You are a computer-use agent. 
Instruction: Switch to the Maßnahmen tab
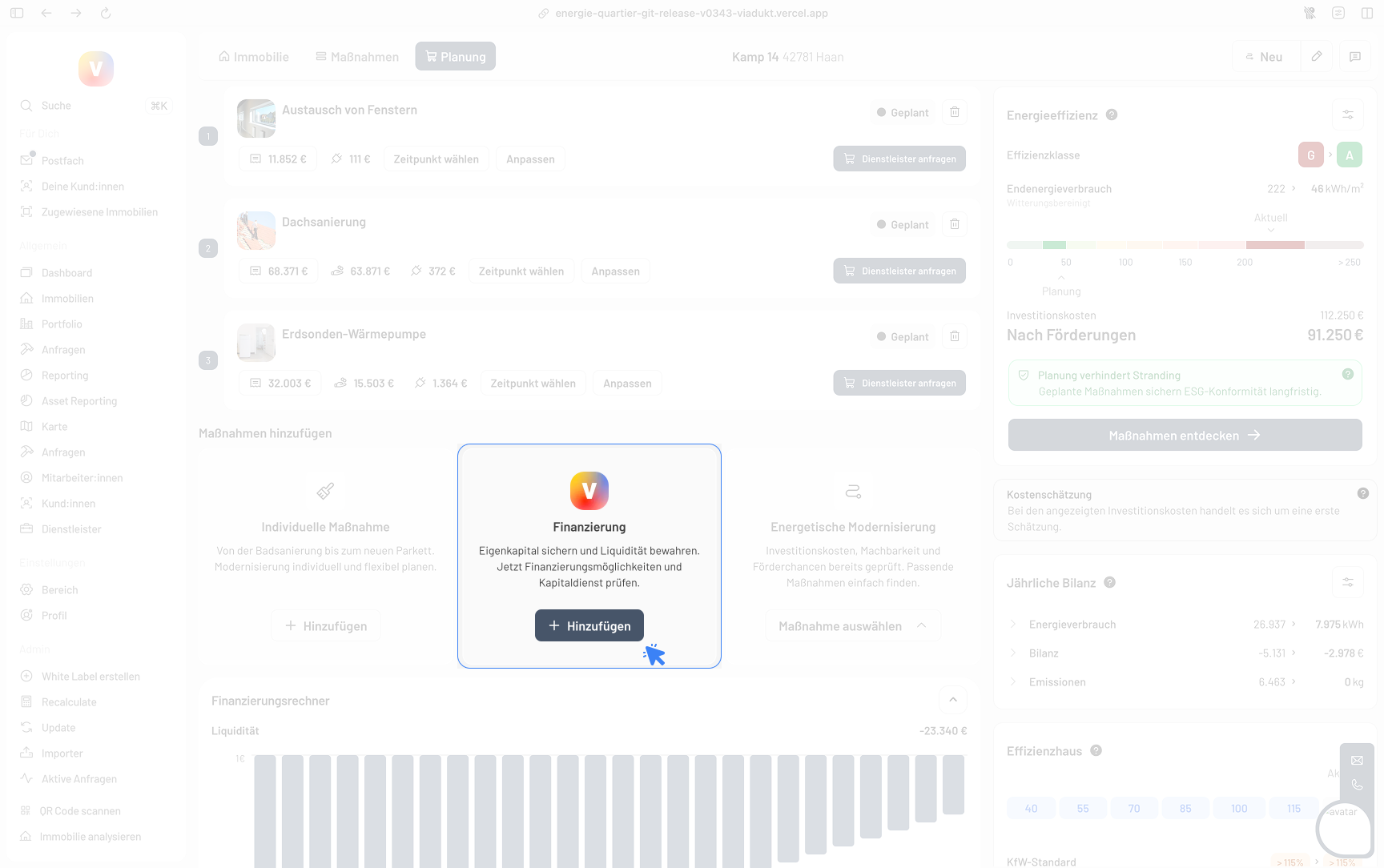coord(357,57)
